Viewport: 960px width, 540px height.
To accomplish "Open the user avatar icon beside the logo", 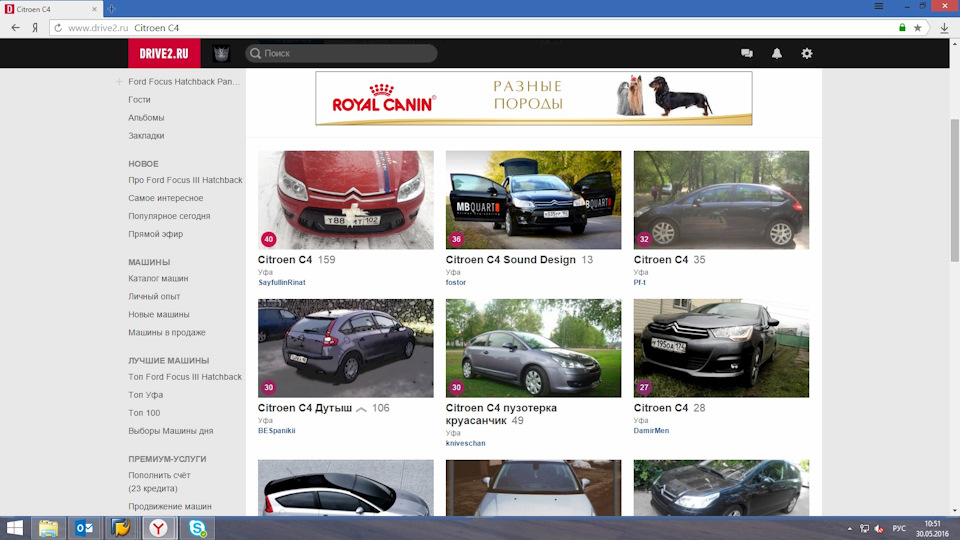I will 221,53.
